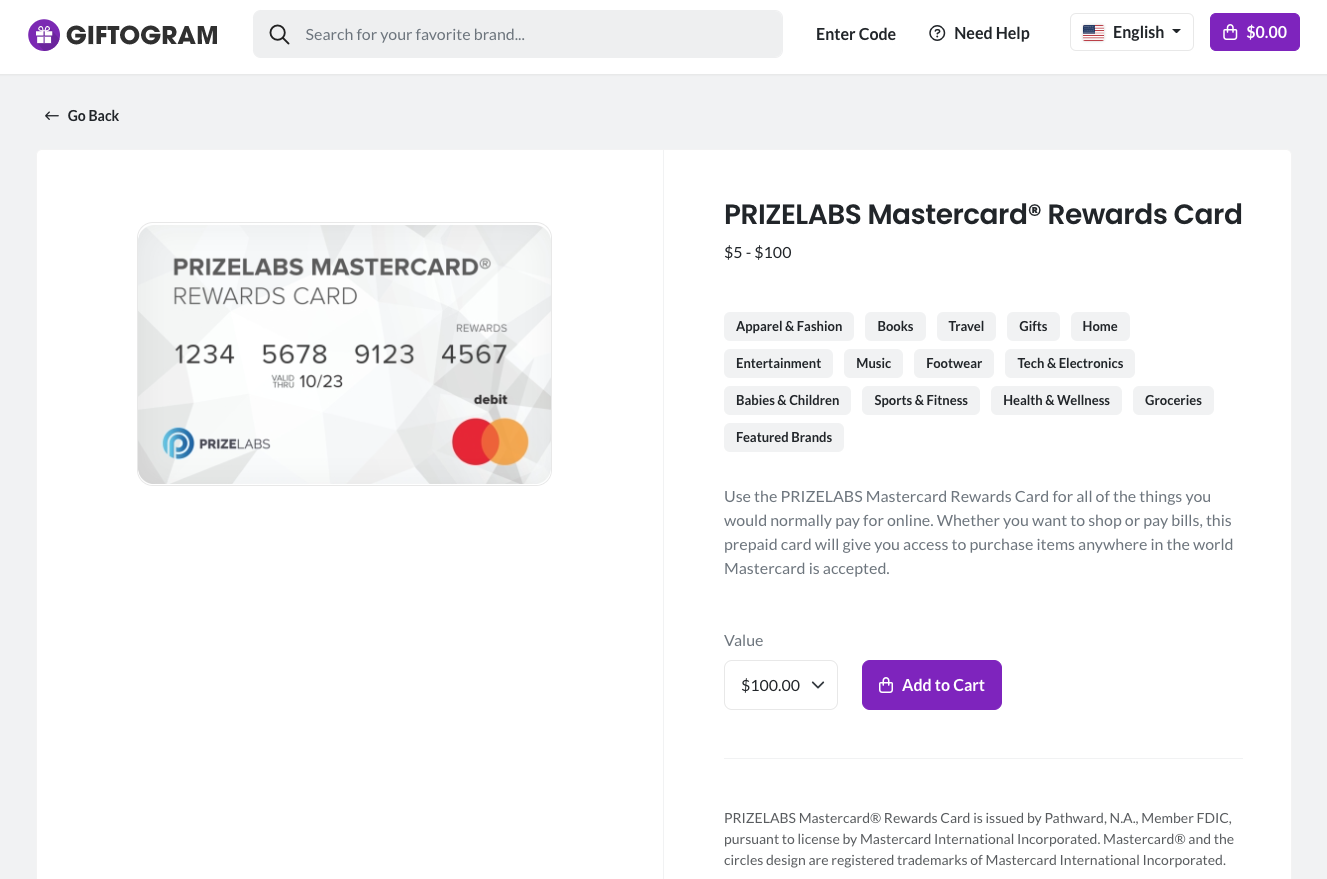Choose the Featured Brands tag

point(784,438)
